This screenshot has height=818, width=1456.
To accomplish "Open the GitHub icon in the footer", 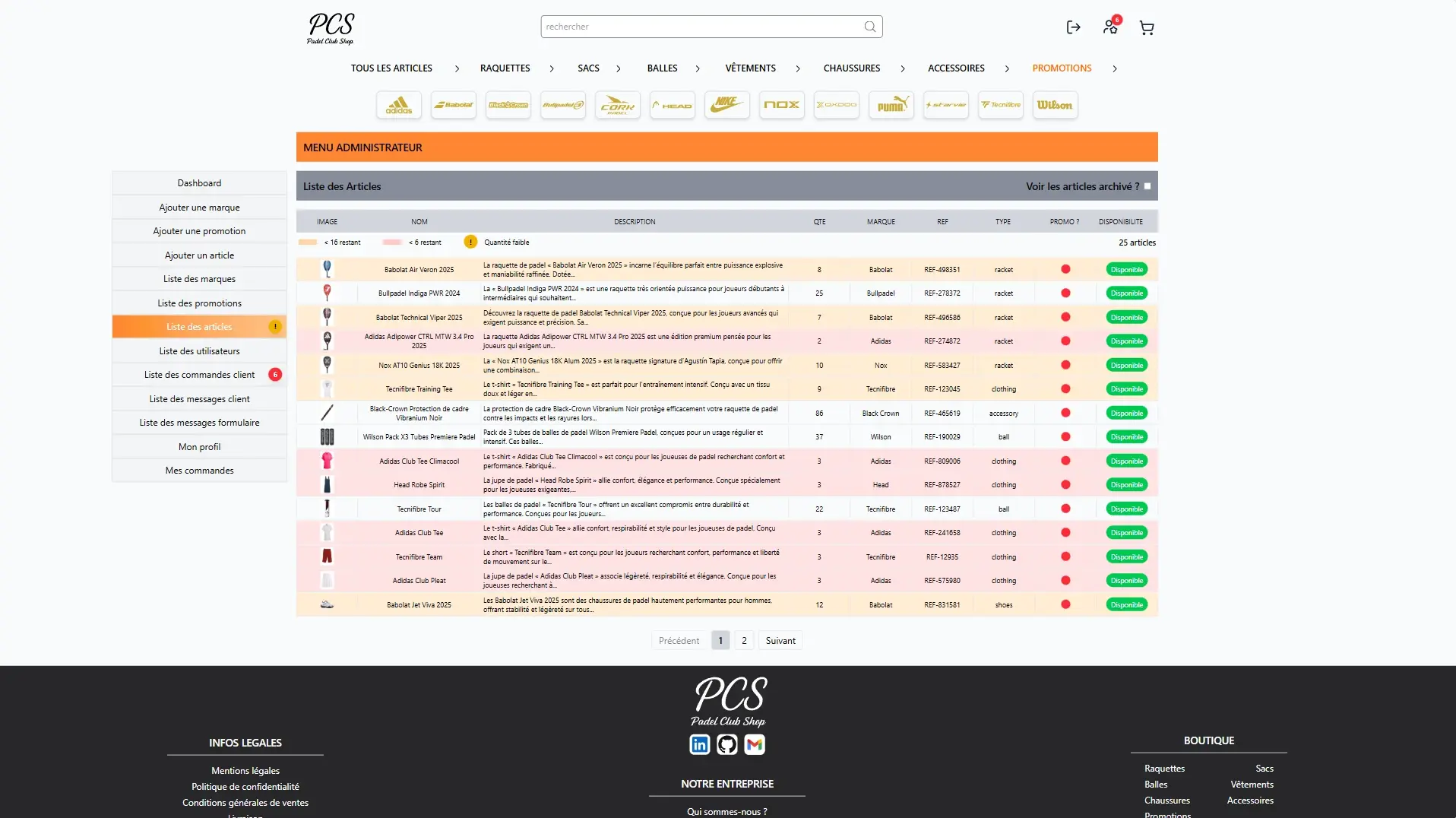I will (727, 744).
